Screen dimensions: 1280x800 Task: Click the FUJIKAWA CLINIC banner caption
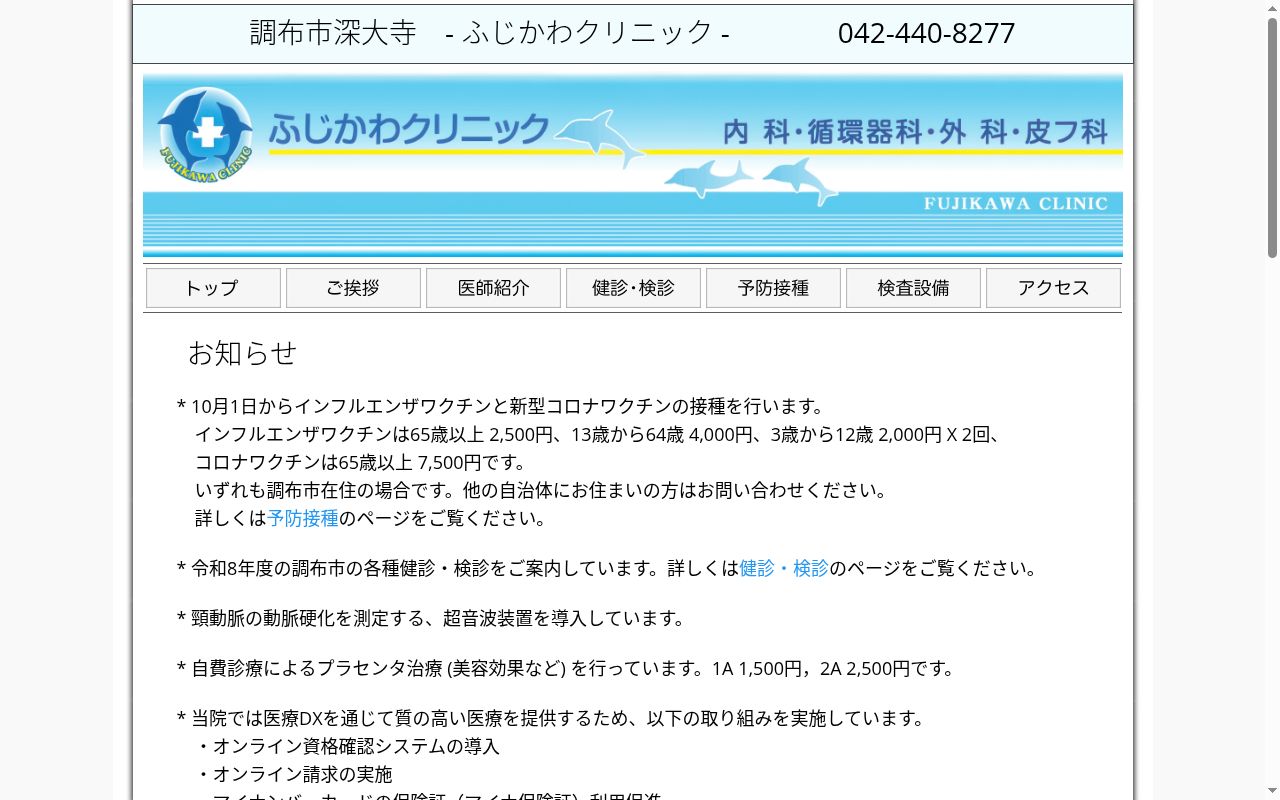(1016, 203)
